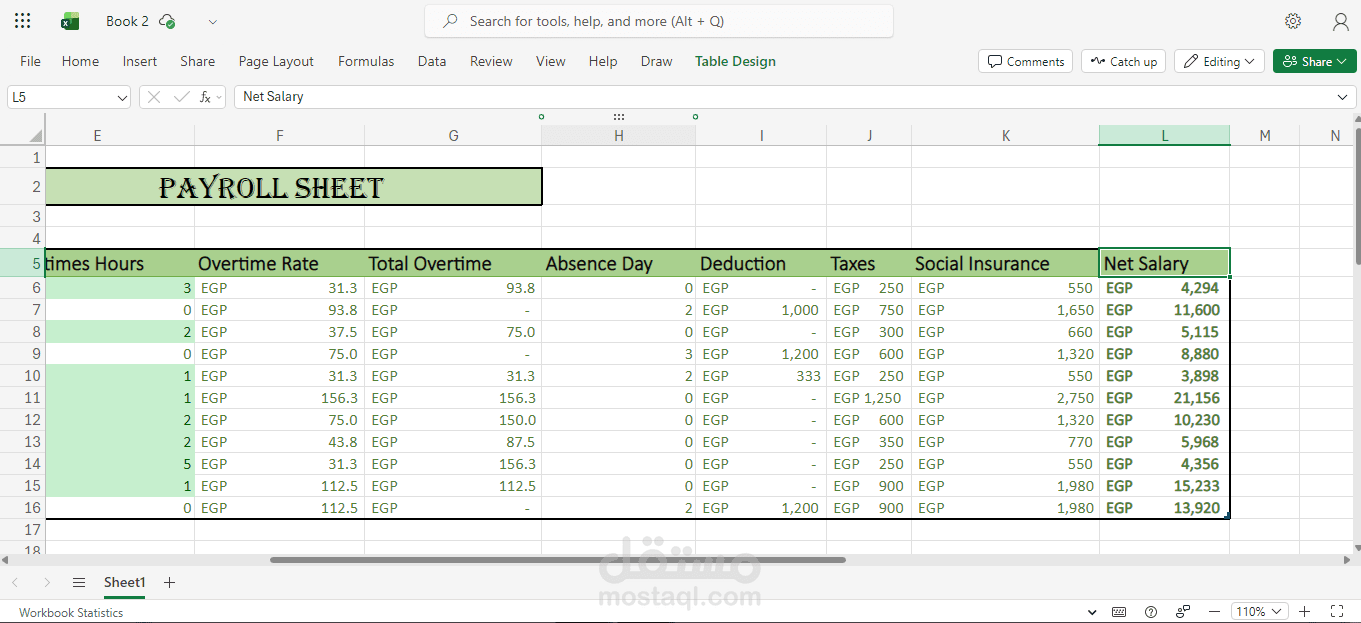Click the Catch up button
This screenshot has width=1361, height=623.
pos(1123,61)
